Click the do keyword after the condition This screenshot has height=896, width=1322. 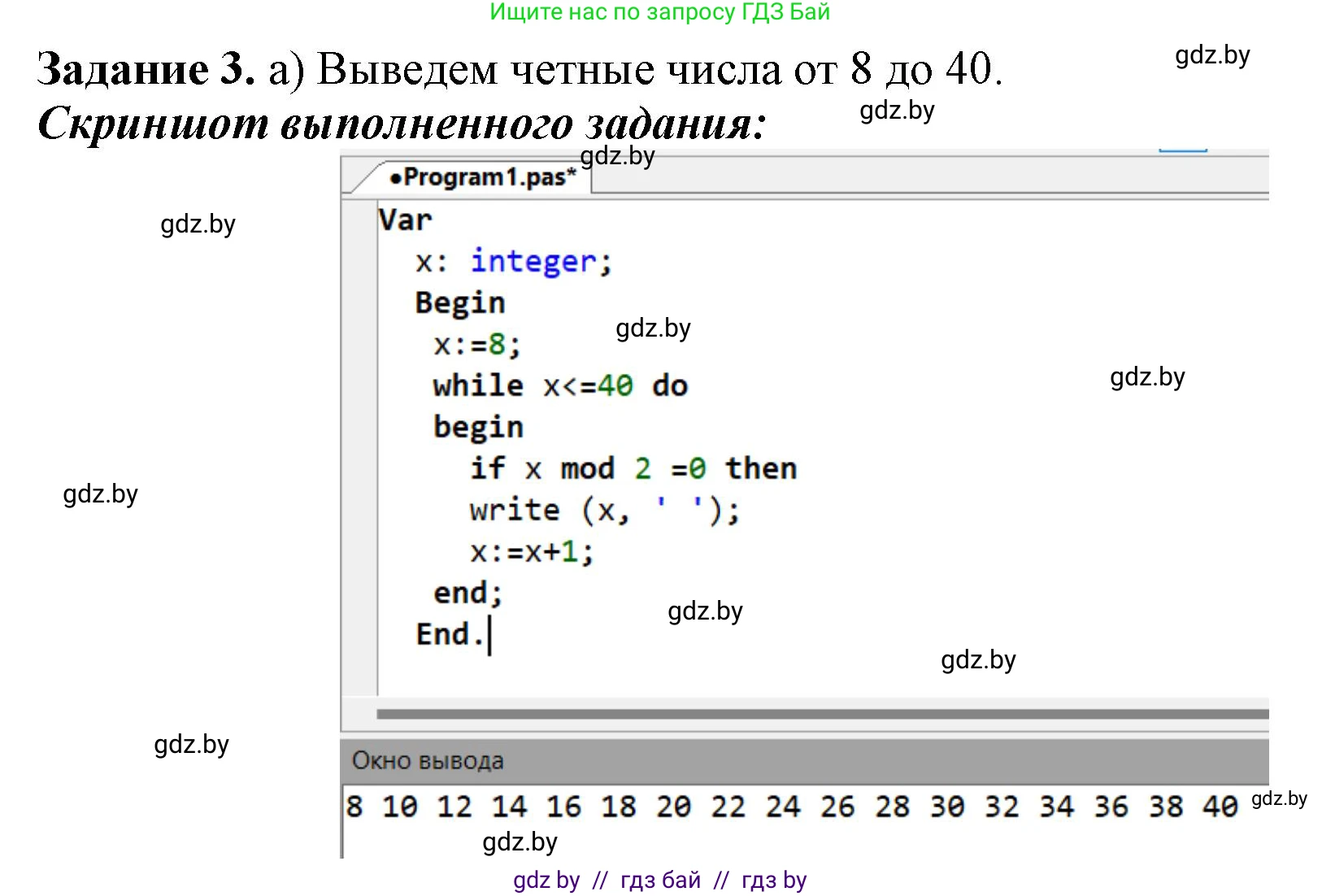click(670, 385)
